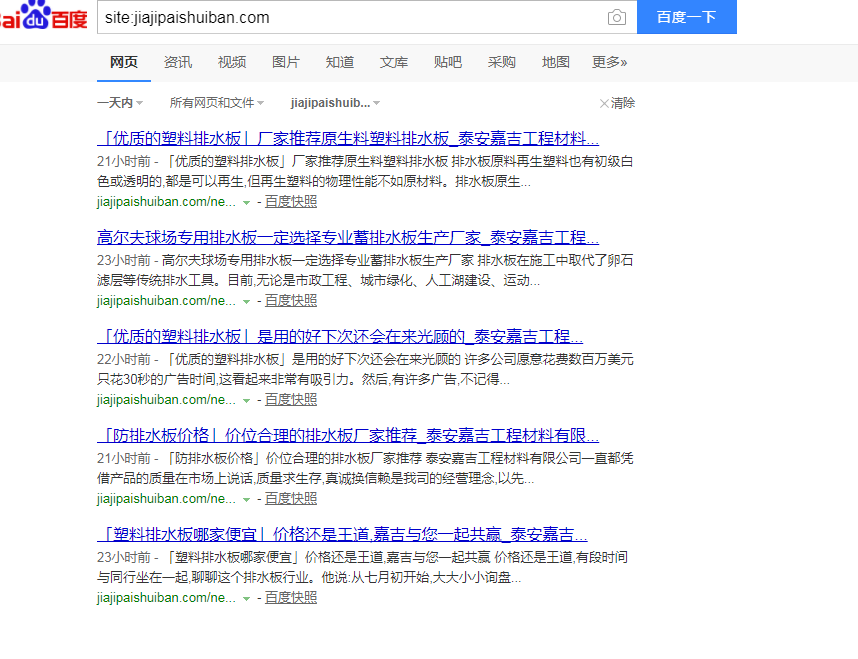Viewport: 858px width, 659px height.
Task: Click the Baidu logo
Action: click(x=44, y=15)
